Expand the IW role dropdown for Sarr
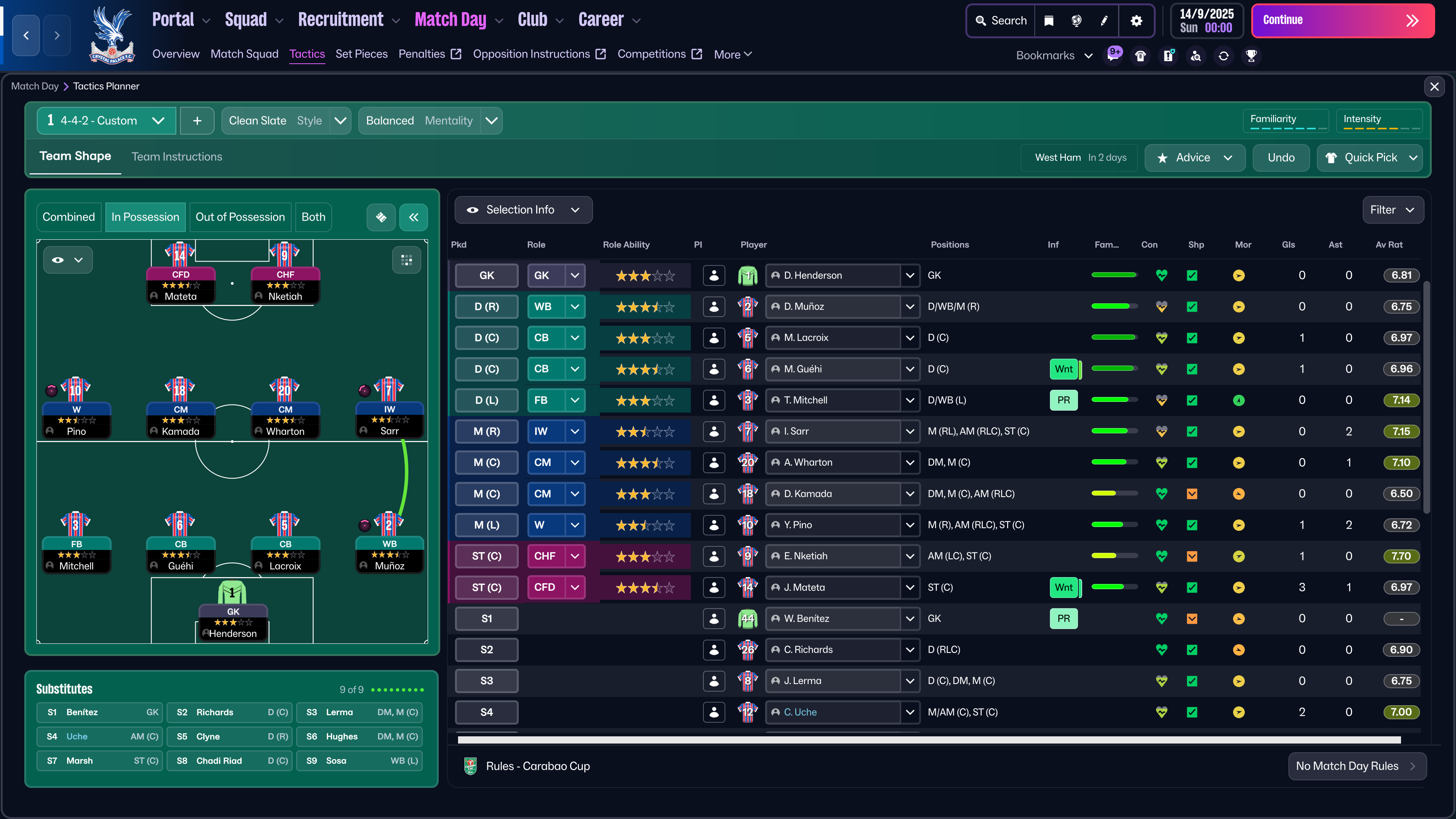The width and height of the screenshot is (1456, 819). pos(575,431)
